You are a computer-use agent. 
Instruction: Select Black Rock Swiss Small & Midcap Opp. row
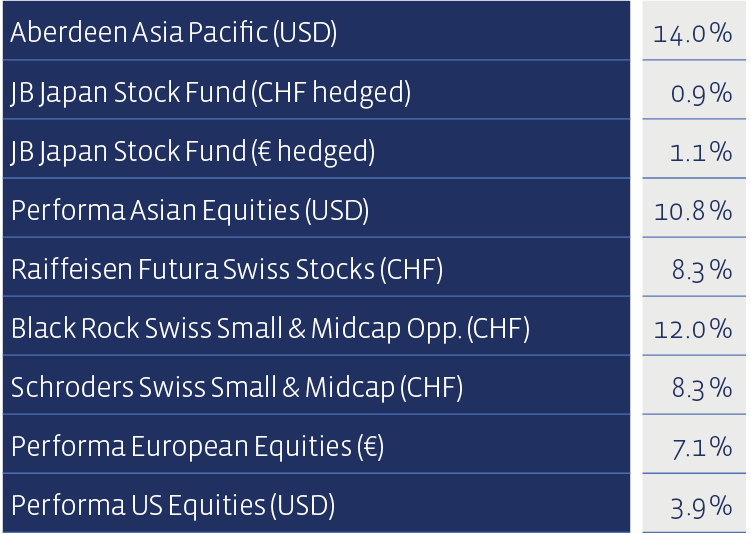click(316, 326)
